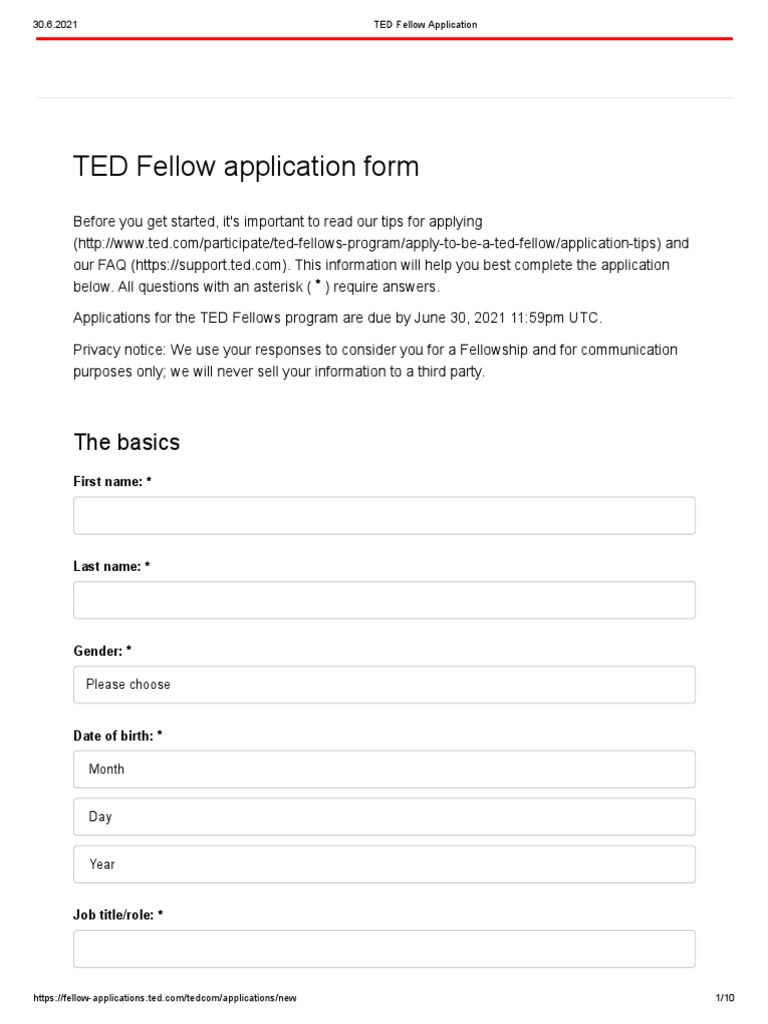Follow the support.ted.com FAQ link
768x1024 pixels.
[x=208, y=265]
